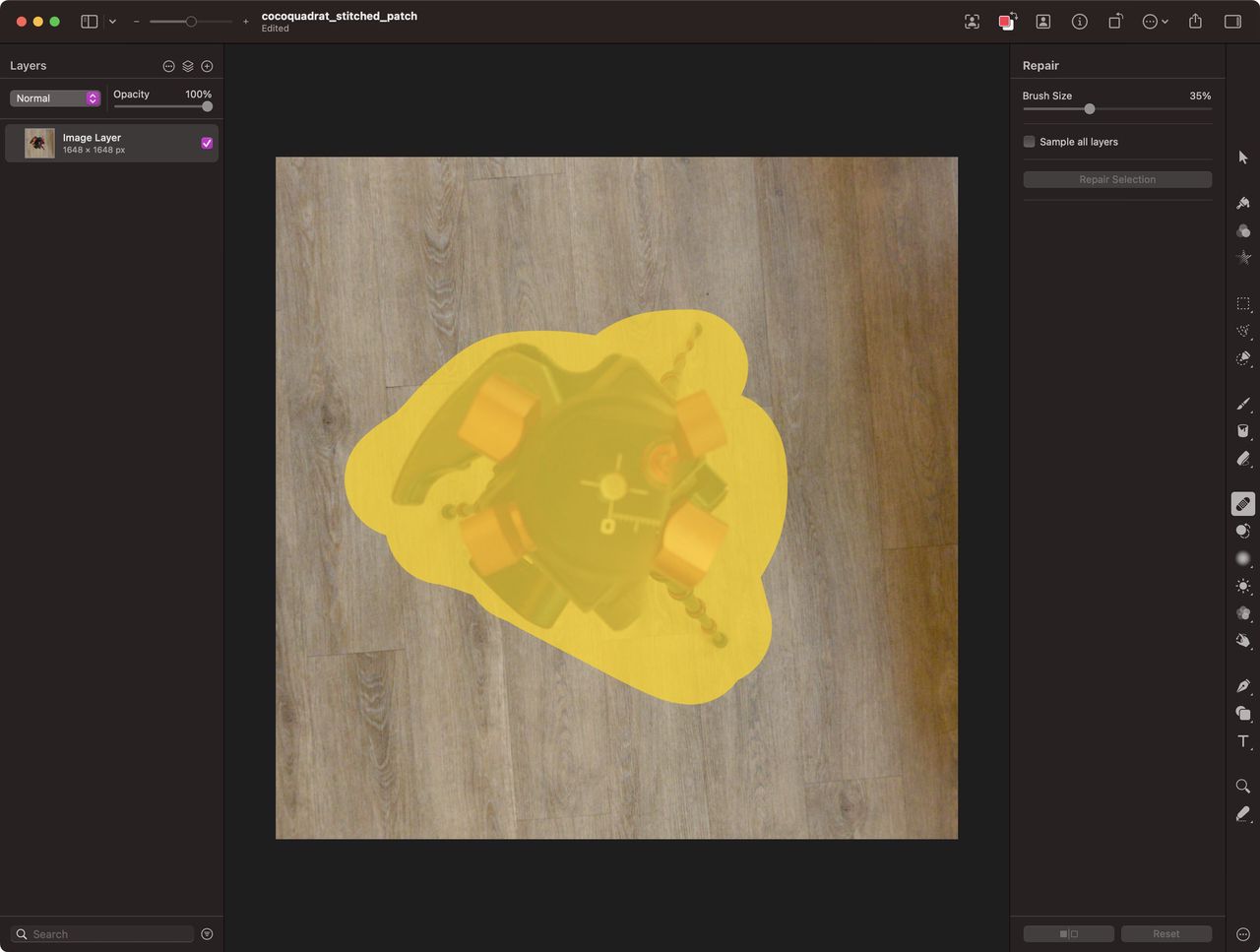The width and height of the screenshot is (1260, 952).
Task: Toggle the right sidebar with the toolbar icon
Action: (x=1231, y=21)
